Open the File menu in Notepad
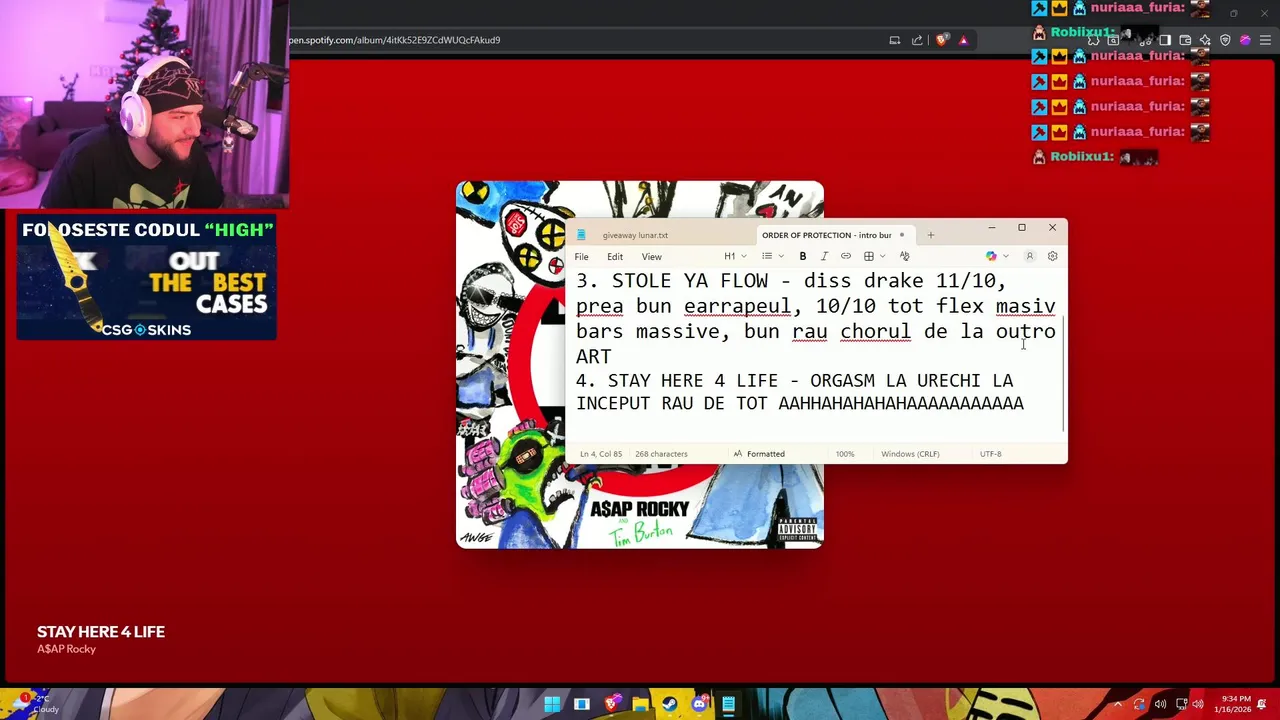The image size is (1280, 720). (x=581, y=257)
